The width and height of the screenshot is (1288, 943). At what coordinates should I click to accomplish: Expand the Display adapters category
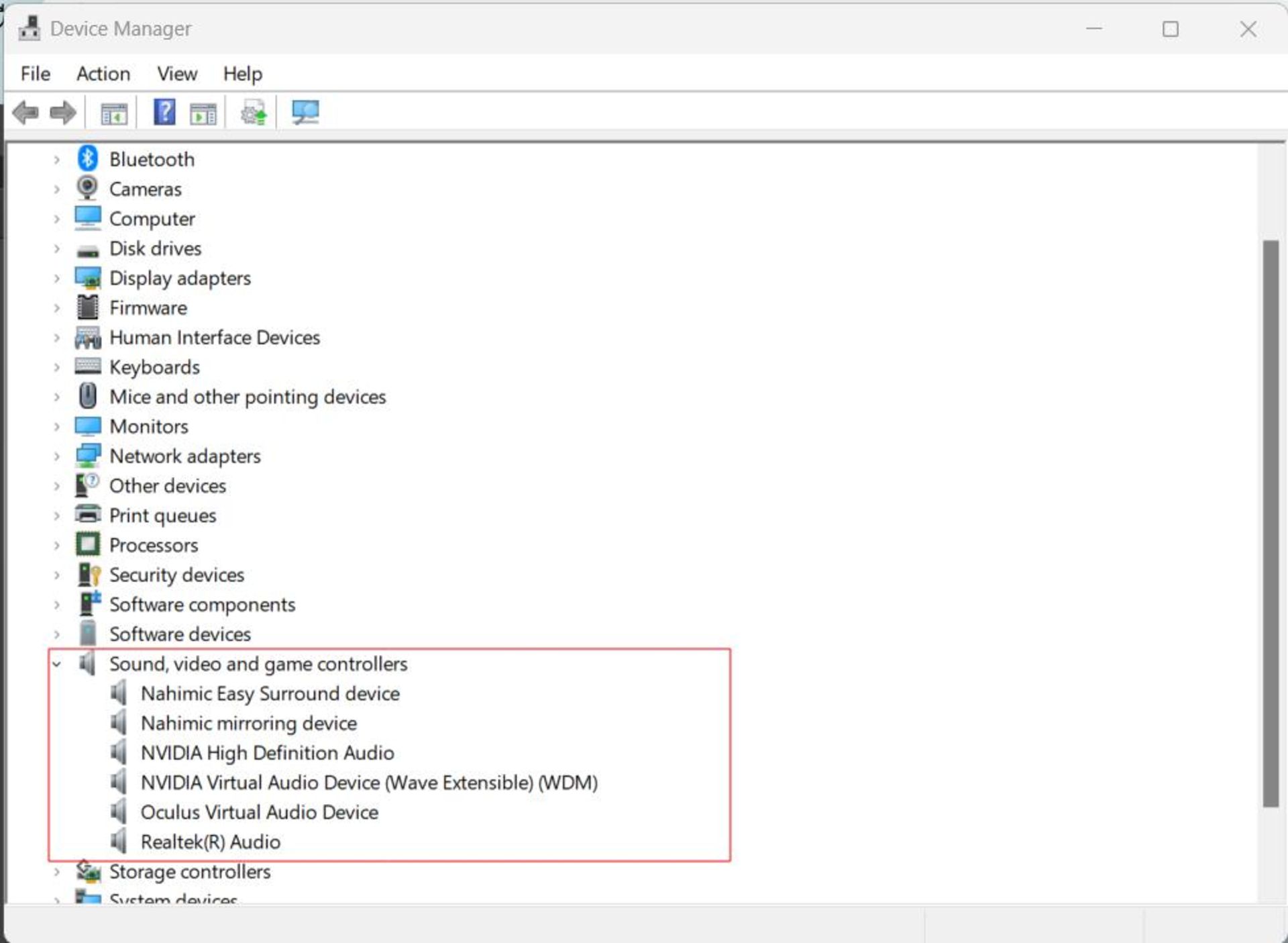point(56,278)
